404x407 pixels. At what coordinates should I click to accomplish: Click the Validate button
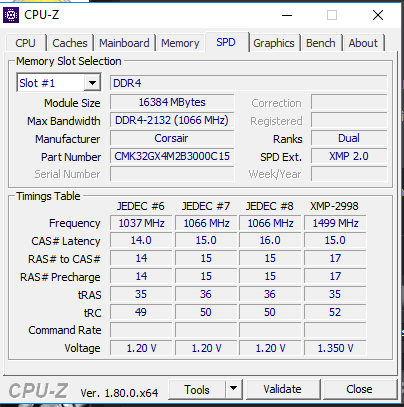point(282,389)
